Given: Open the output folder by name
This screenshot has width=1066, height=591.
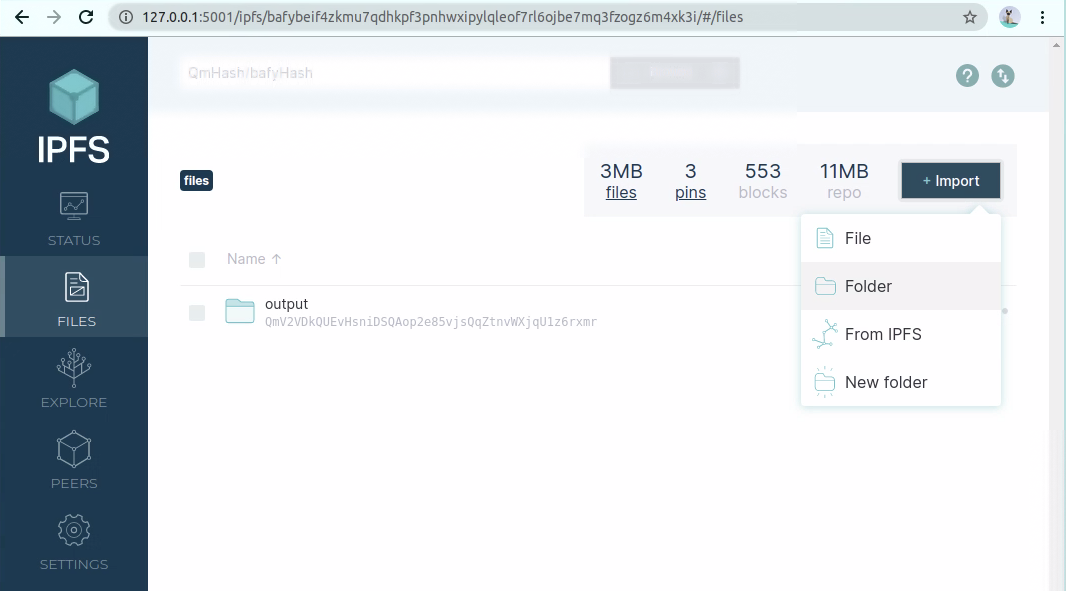Looking at the screenshot, I should [286, 304].
